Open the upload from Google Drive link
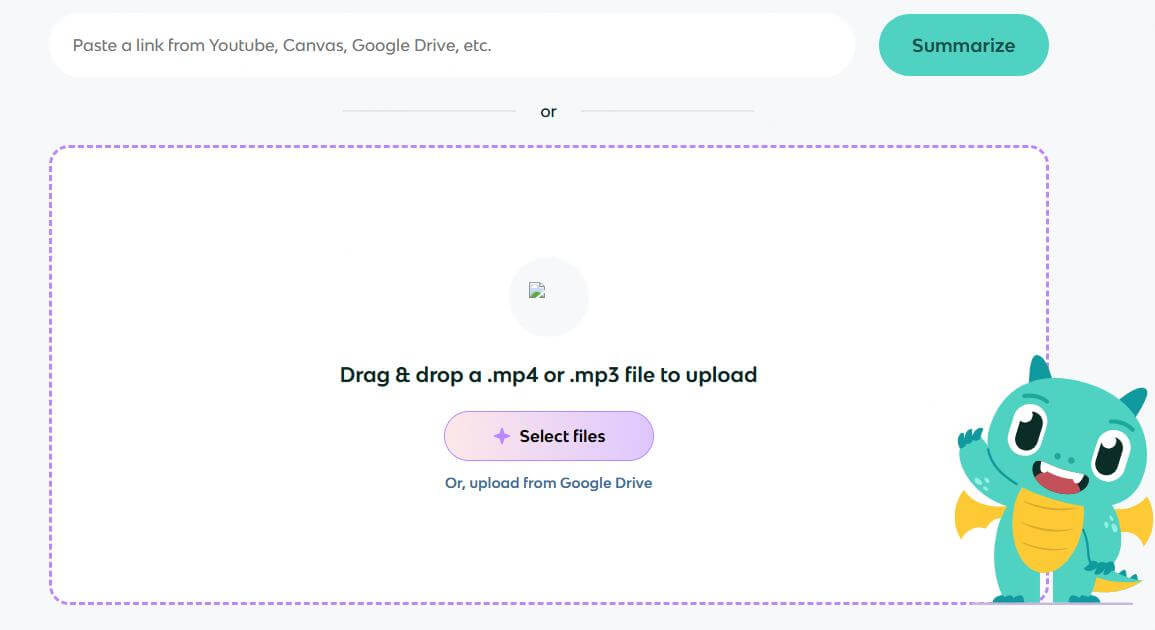Screen dimensions: 1155x630 click(x=548, y=483)
